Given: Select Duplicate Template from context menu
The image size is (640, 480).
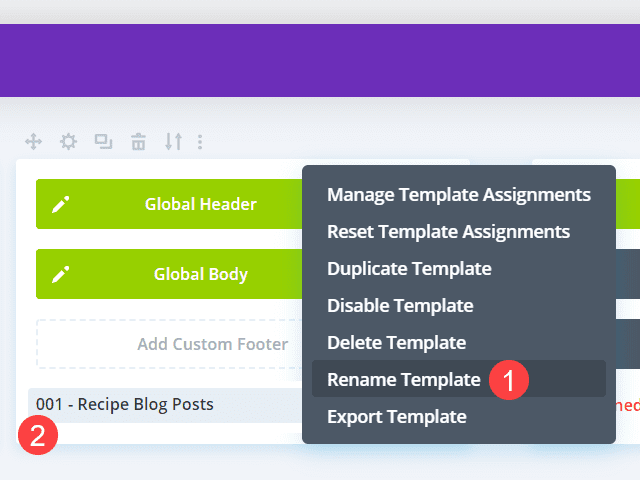Looking at the screenshot, I should (x=409, y=268).
